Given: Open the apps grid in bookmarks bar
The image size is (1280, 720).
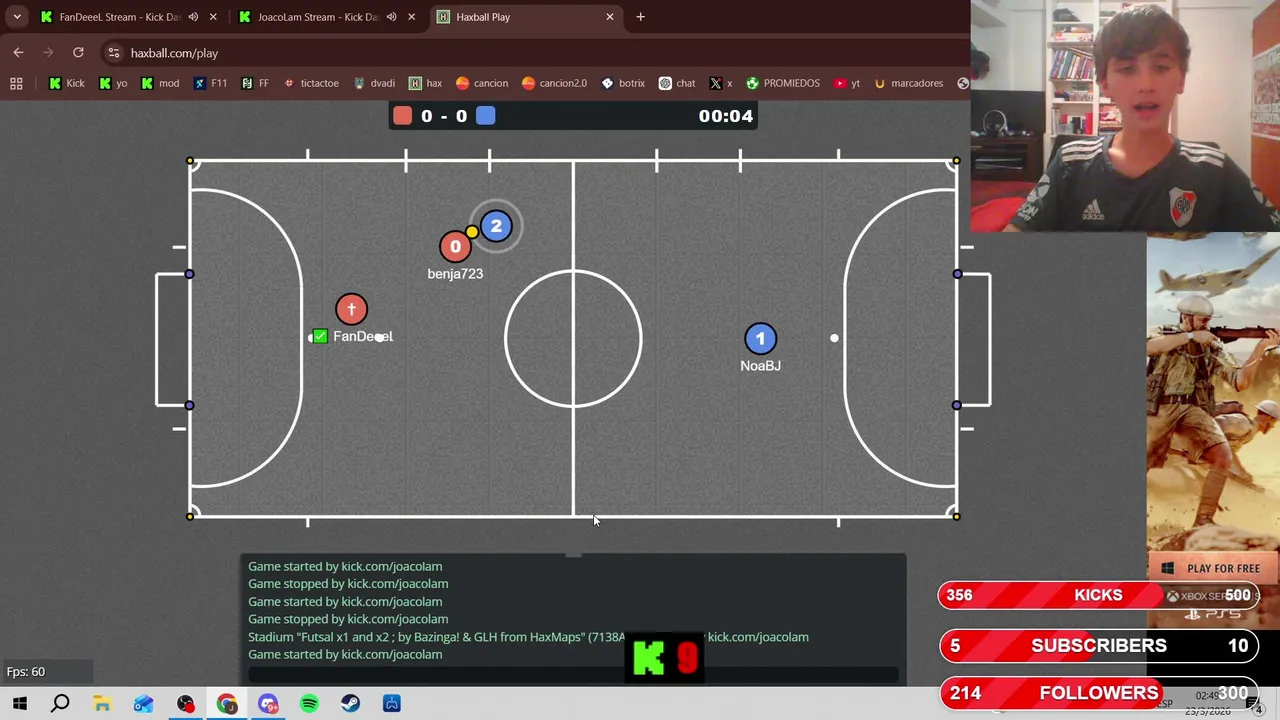Looking at the screenshot, I should 16,83.
